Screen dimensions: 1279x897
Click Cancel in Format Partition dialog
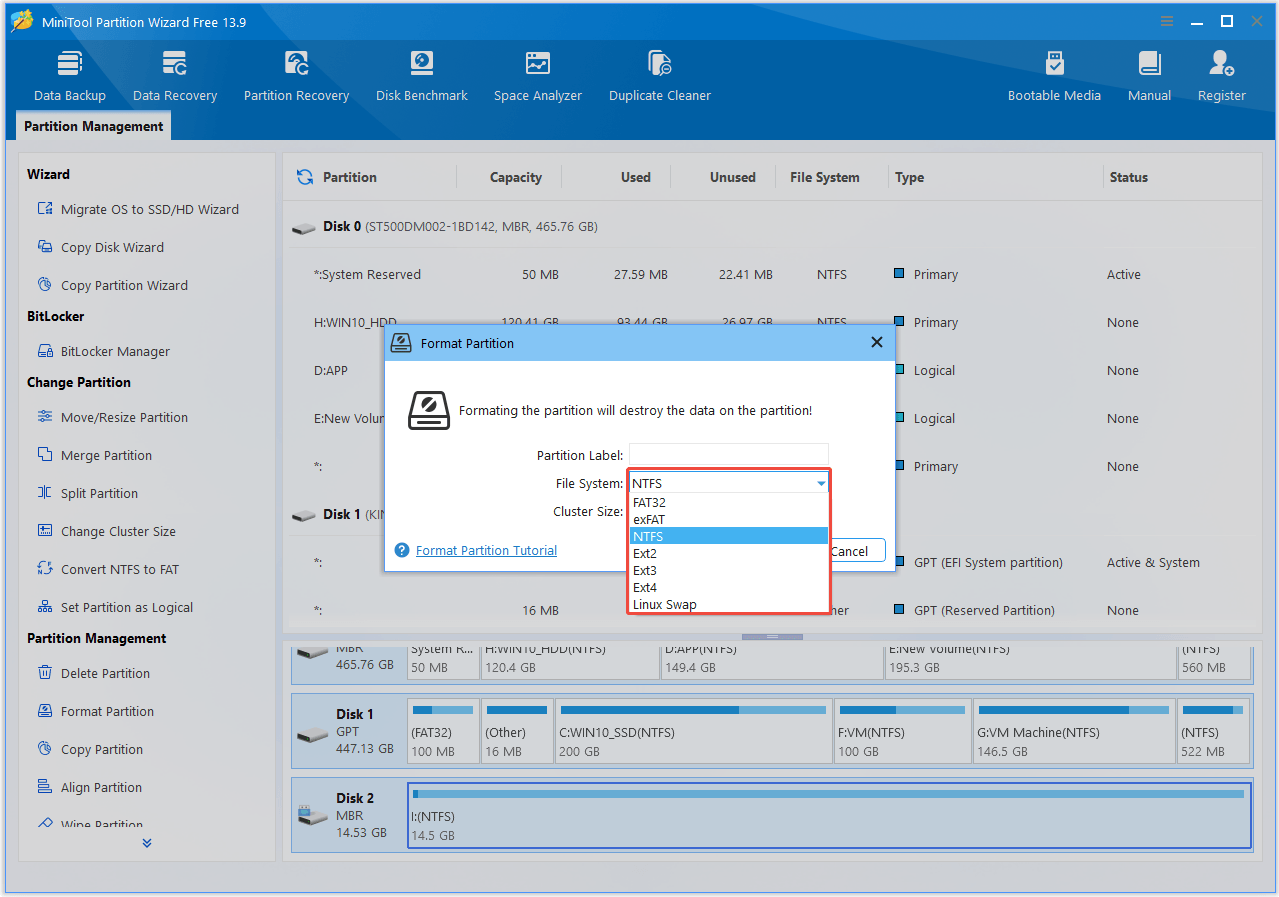857,551
